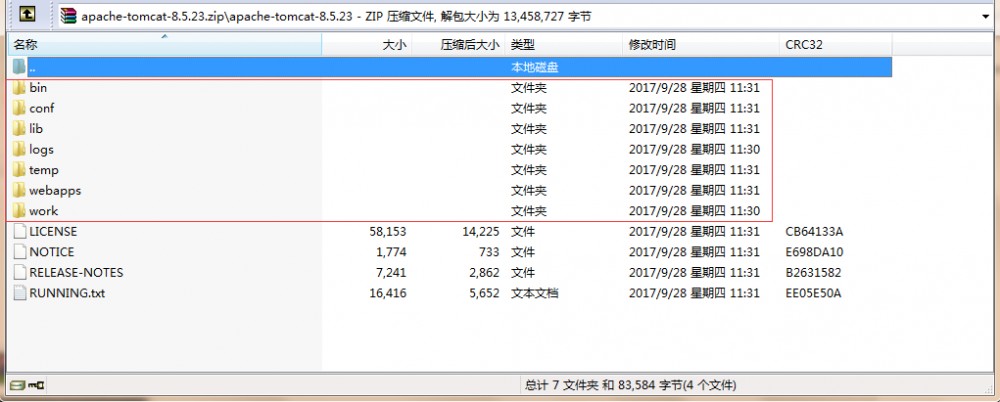This screenshot has height=402, width=1000.
Task: Go up one level with the up-arrow button
Action: 29,15
